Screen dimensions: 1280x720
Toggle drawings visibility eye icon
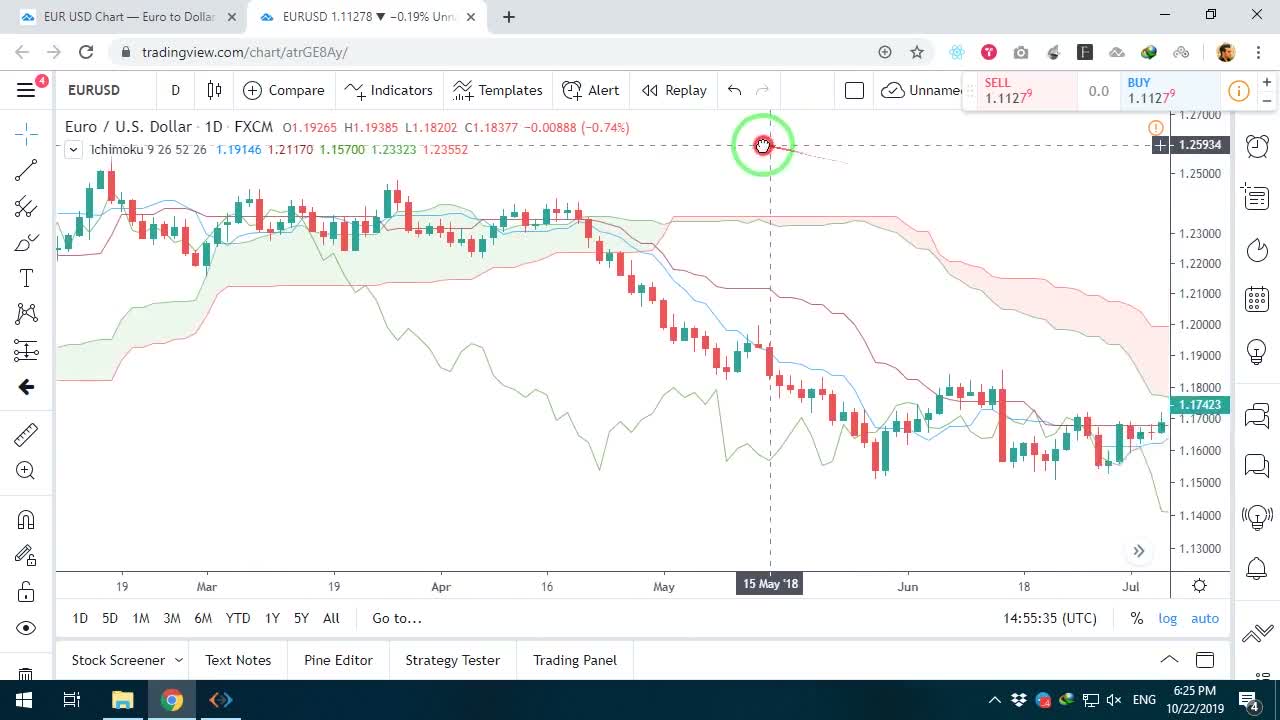coord(26,628)
